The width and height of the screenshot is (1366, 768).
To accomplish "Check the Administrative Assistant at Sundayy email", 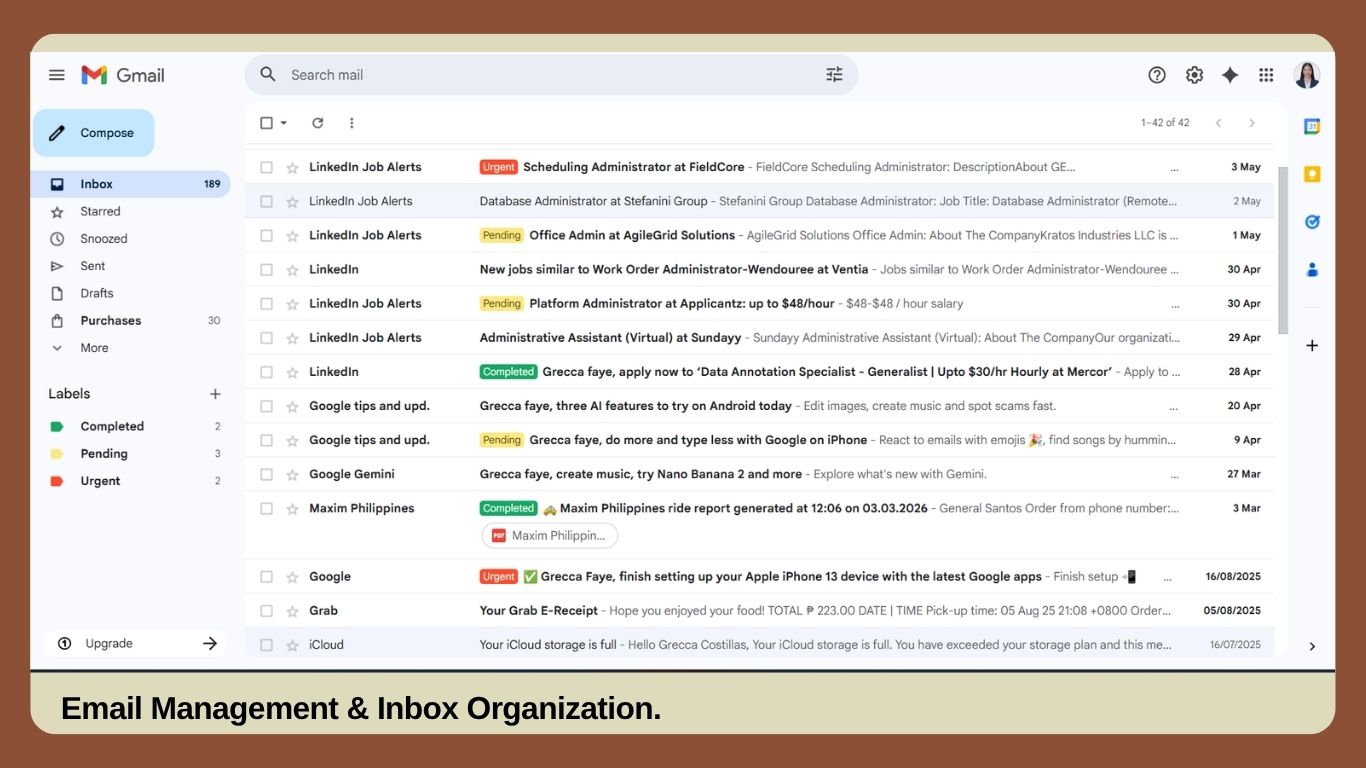I will tap(266, 337).
